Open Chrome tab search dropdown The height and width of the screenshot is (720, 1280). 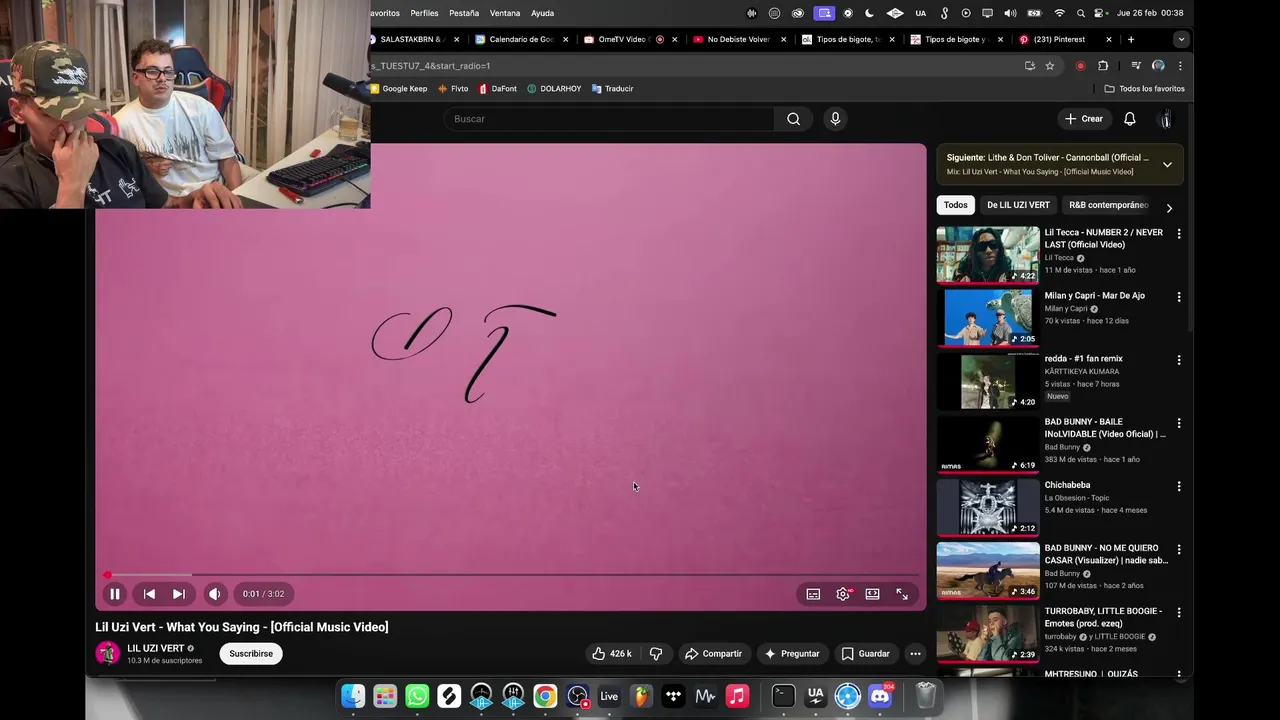pos(1181,40)
